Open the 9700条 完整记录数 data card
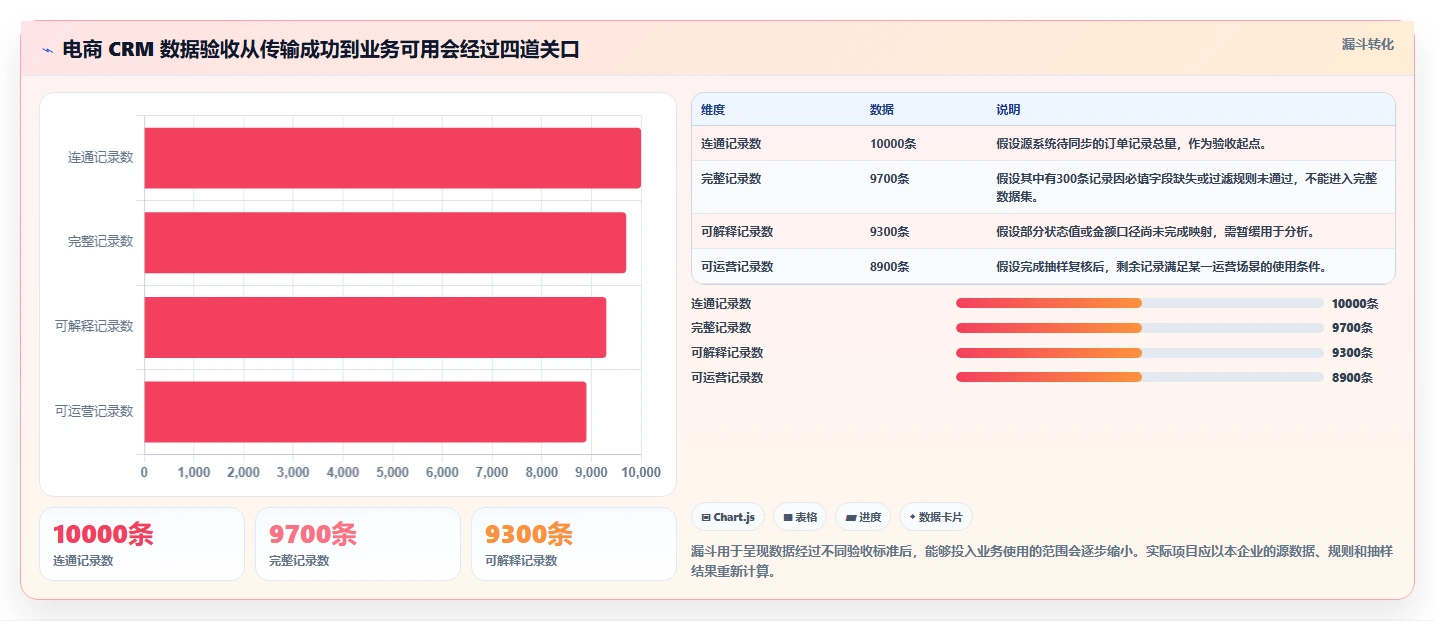Screen dimensions: 1435x621 tap(358, 544)
